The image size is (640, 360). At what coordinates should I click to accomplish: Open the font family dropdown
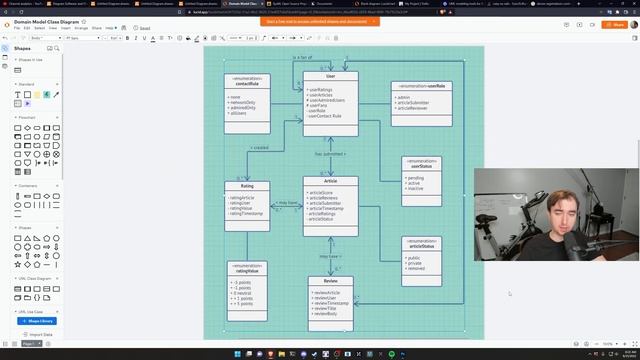click(x=83, y=38)
